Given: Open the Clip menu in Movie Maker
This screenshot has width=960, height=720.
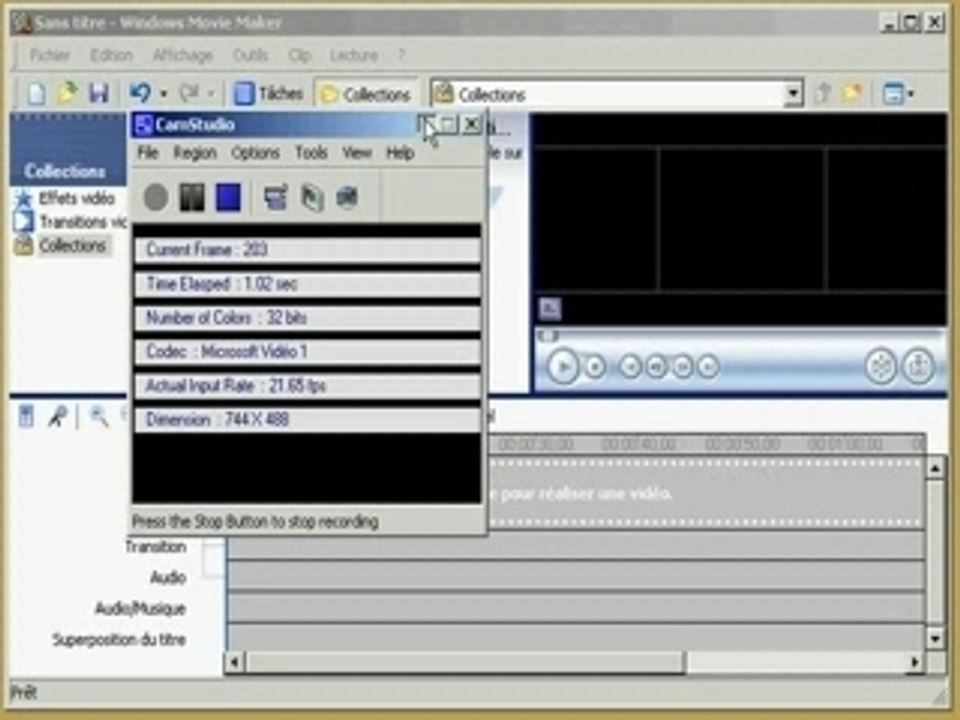Looking at the screenshot, I should (x=300, y=55).
